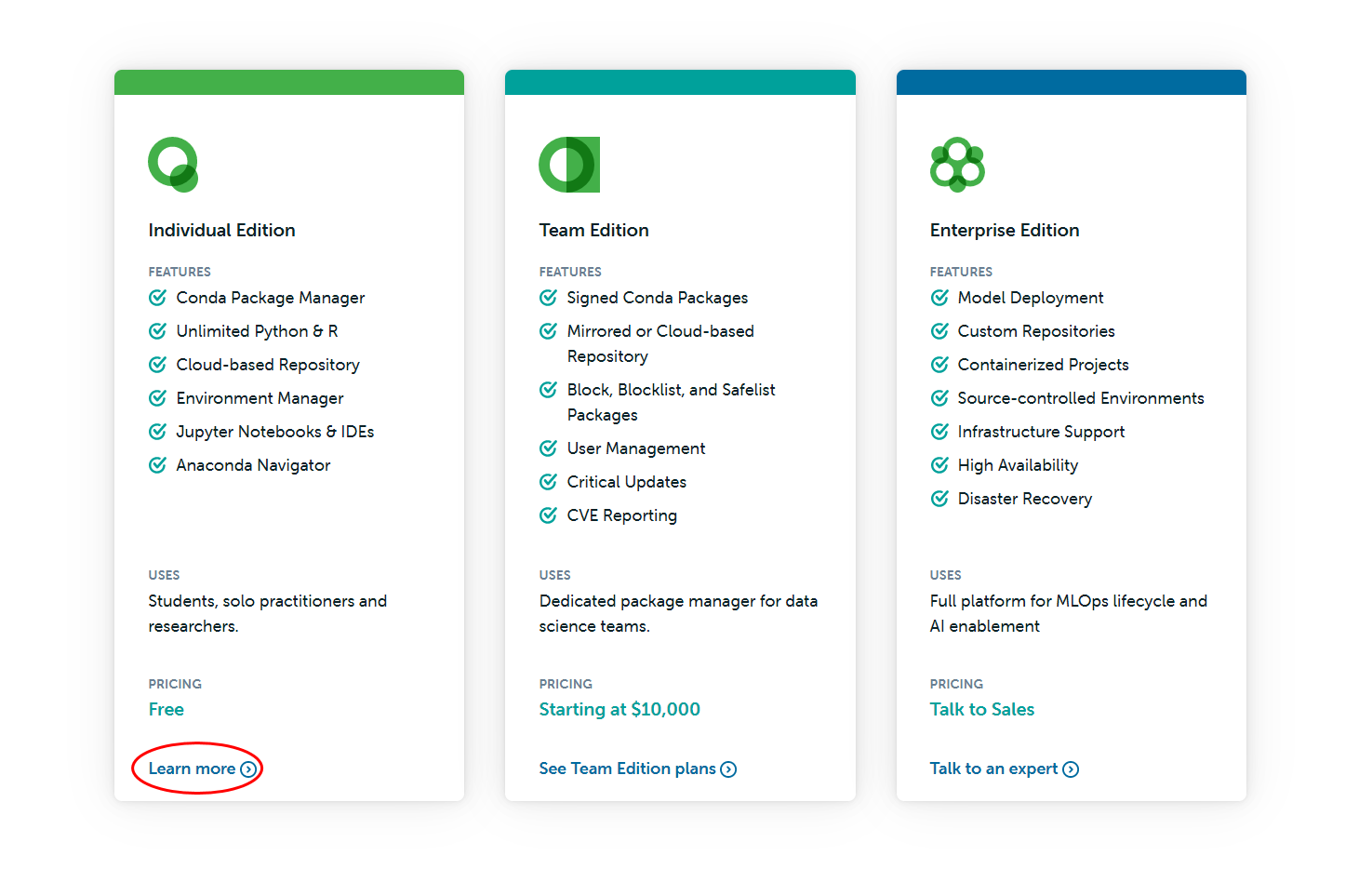Click checkmark icon next to Anaconda Navigator
This screenshot has height=869, width=1372.
(158, 465)
